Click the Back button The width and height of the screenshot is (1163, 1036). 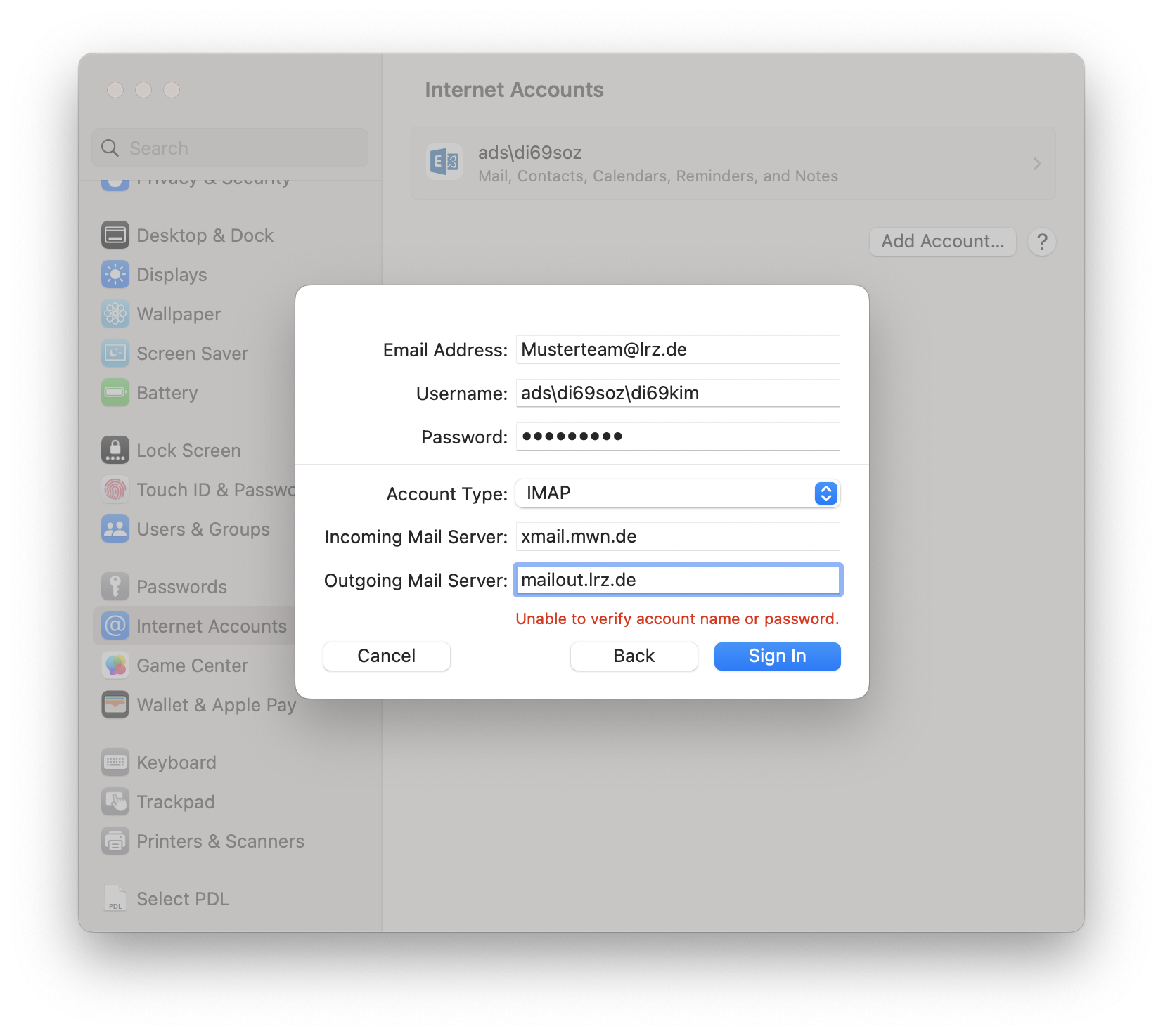[x=633, y=656]
